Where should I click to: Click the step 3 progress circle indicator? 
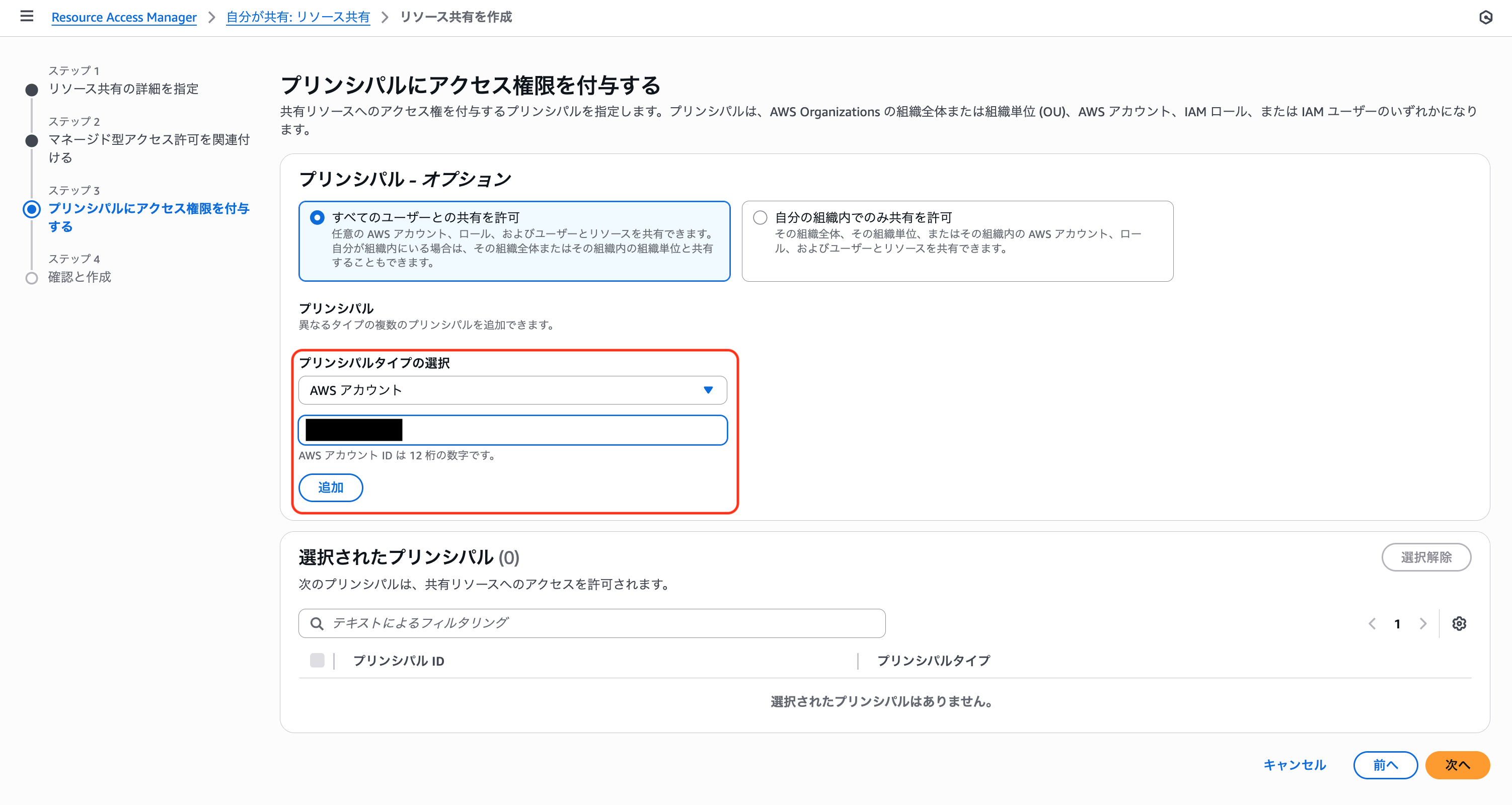(31, 209)
